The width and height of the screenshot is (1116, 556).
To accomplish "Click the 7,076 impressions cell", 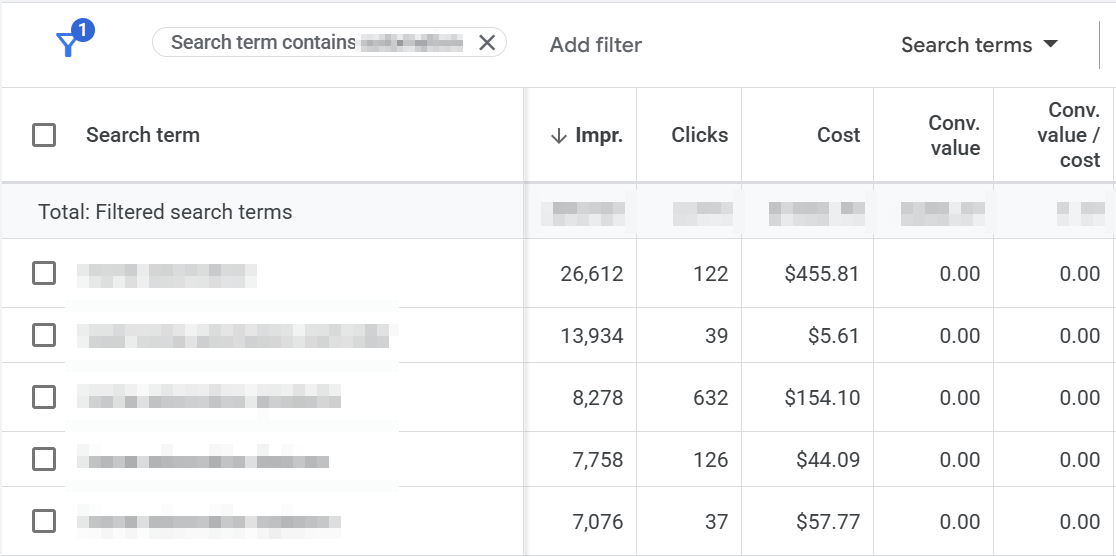I will coord(597,523).
